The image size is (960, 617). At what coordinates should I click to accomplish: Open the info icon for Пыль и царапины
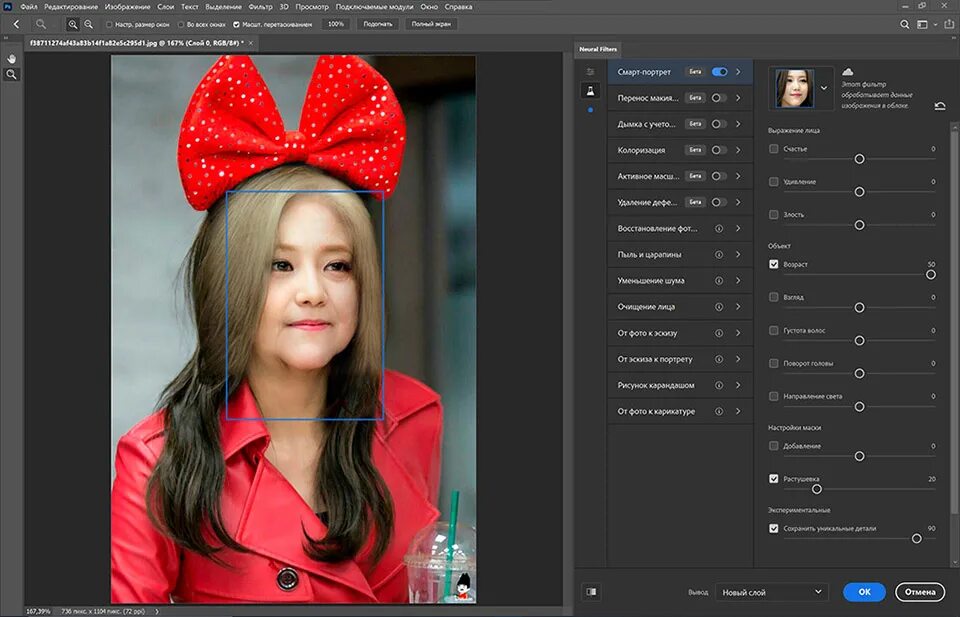coord(718,255)
